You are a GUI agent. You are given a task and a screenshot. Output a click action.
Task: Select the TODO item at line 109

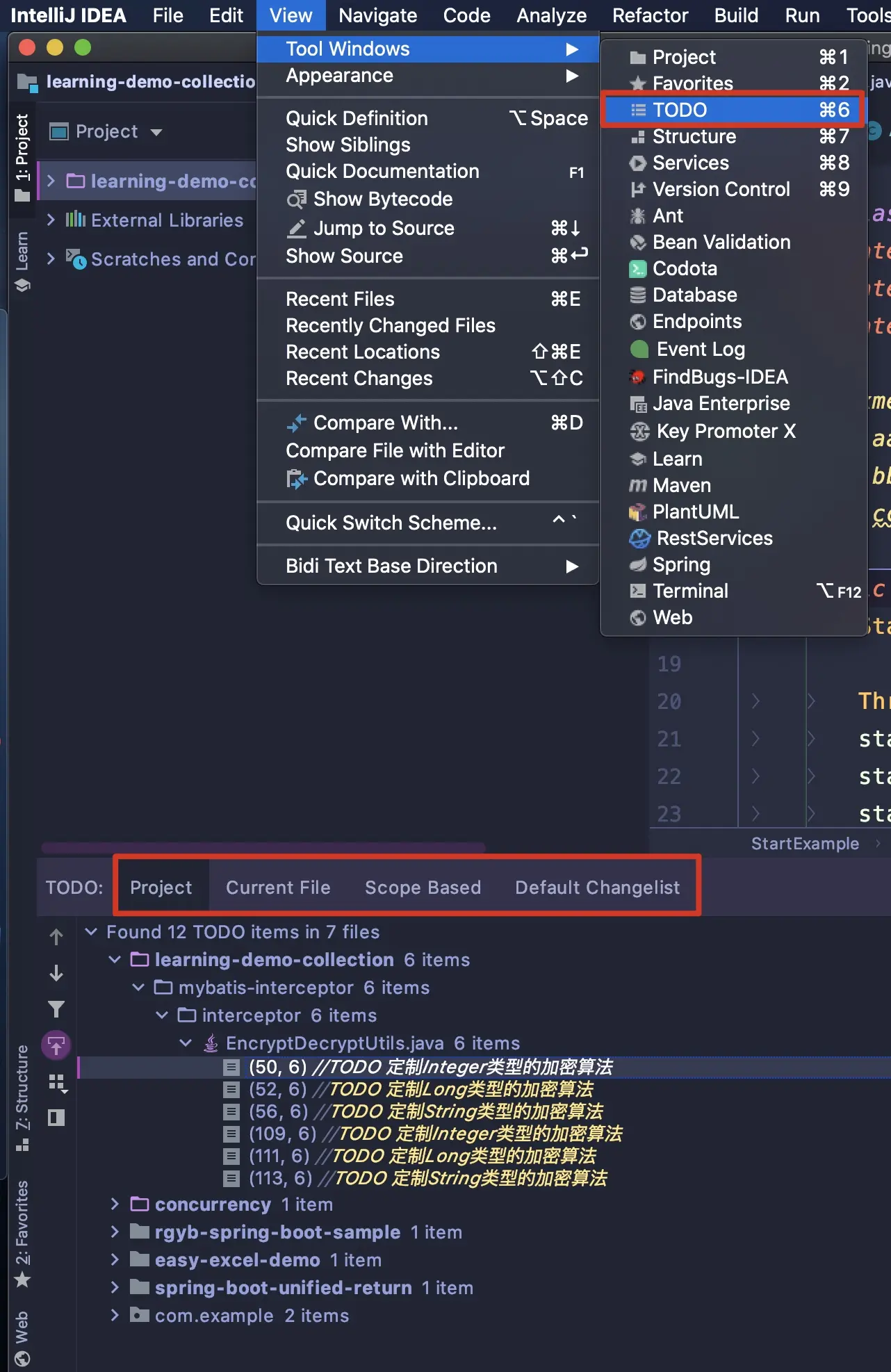[x=435, y=1134]
